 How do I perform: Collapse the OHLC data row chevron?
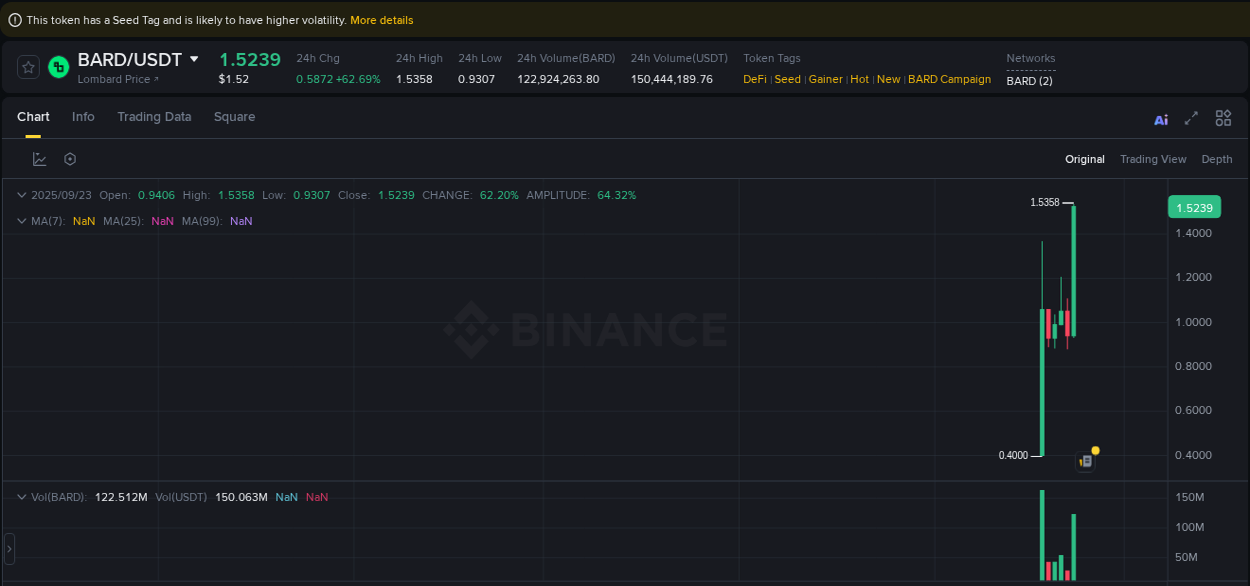tap(21, 194)
